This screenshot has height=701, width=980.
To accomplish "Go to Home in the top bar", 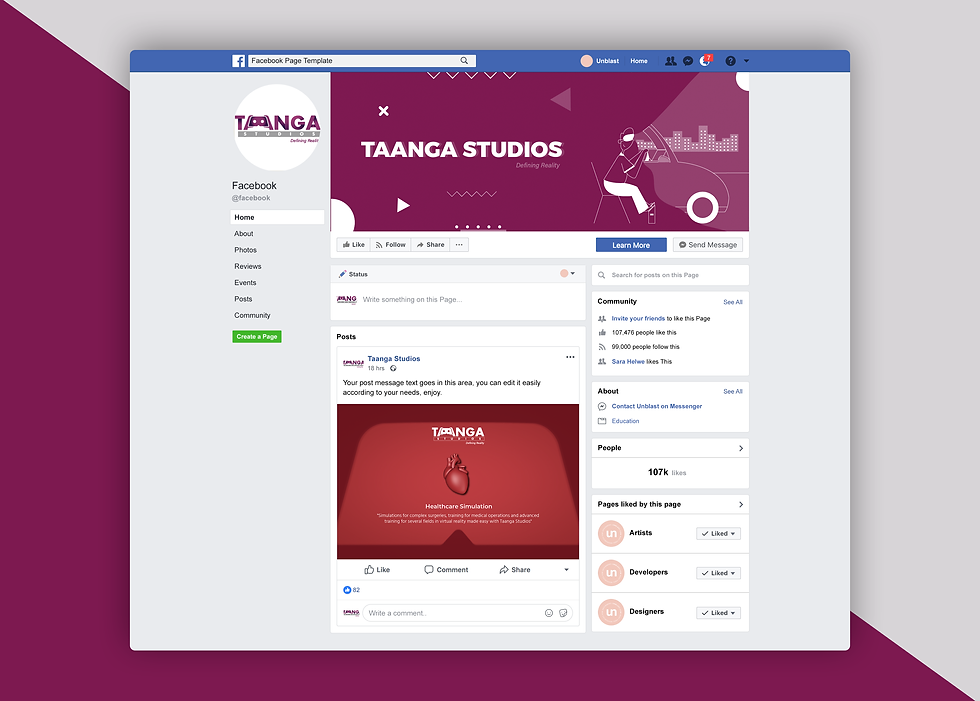I will tap(639, 61).
